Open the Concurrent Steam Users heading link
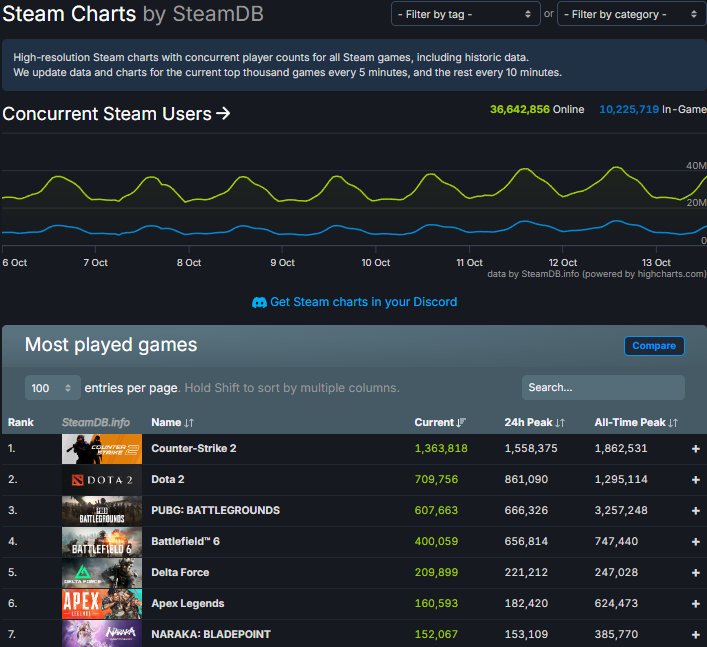Image resolution: width=707 pixels, height=647 pixels. [117, 114]
